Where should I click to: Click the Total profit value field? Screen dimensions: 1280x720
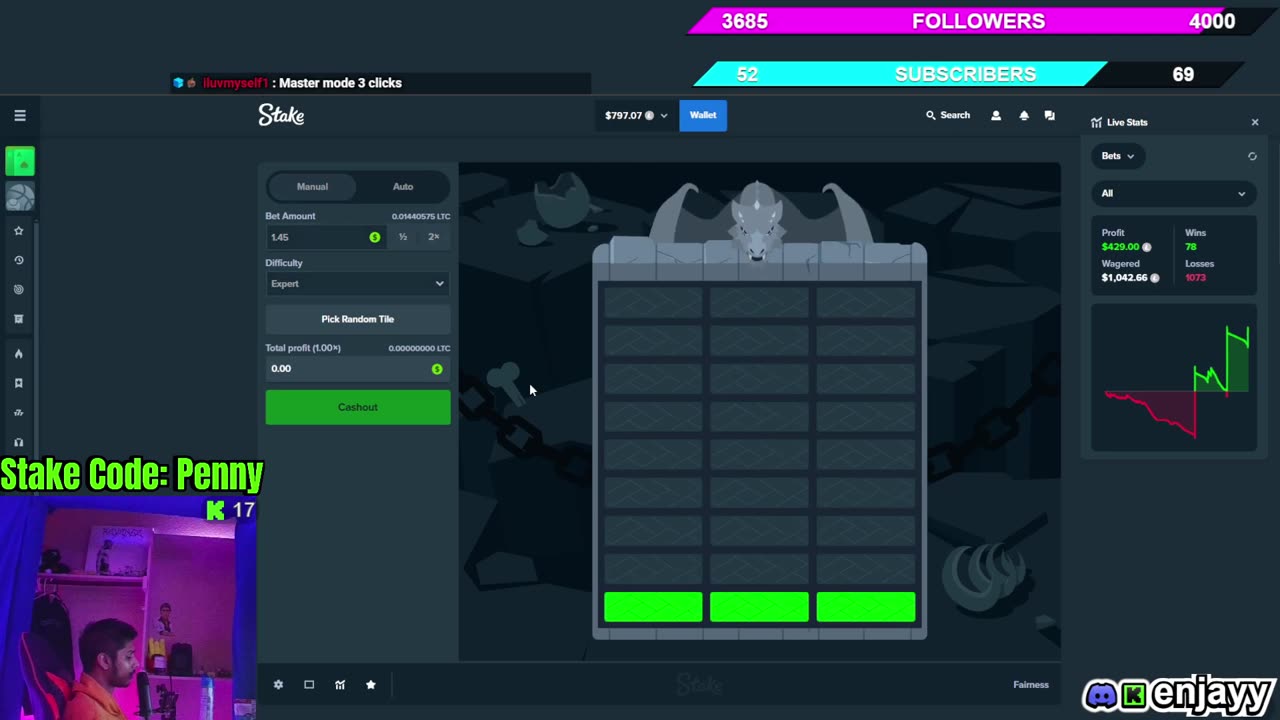pos(358,369)
